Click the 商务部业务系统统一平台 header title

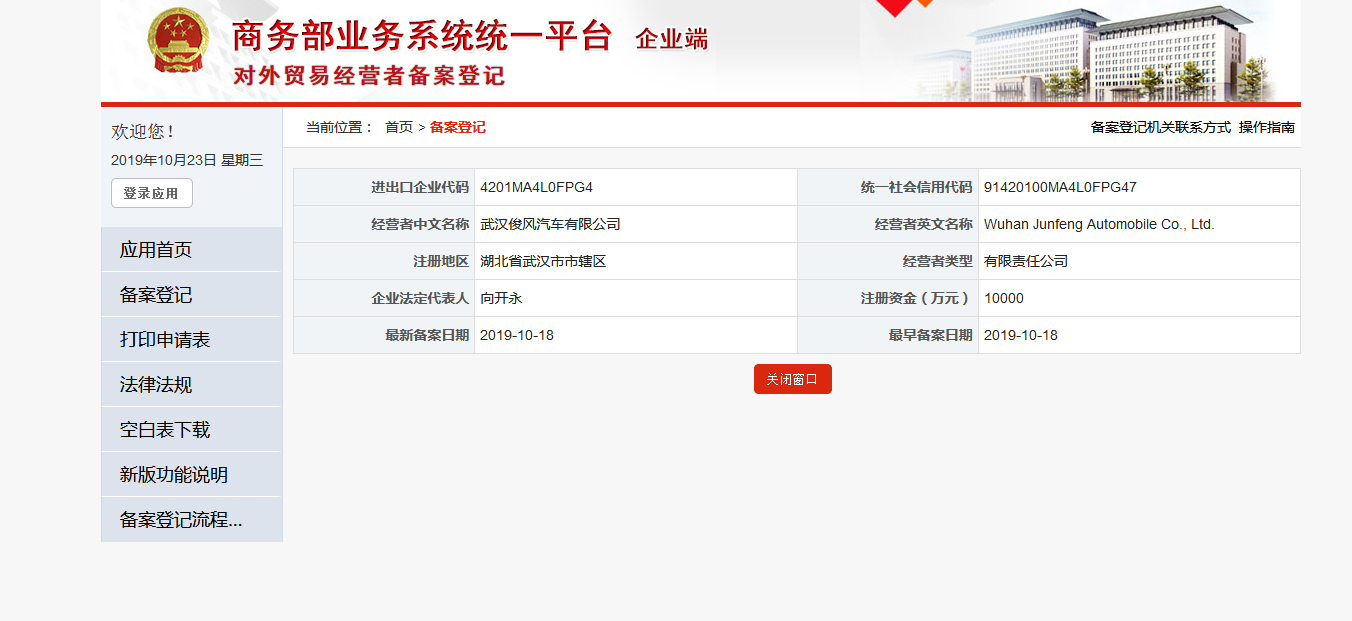(421, 37)
